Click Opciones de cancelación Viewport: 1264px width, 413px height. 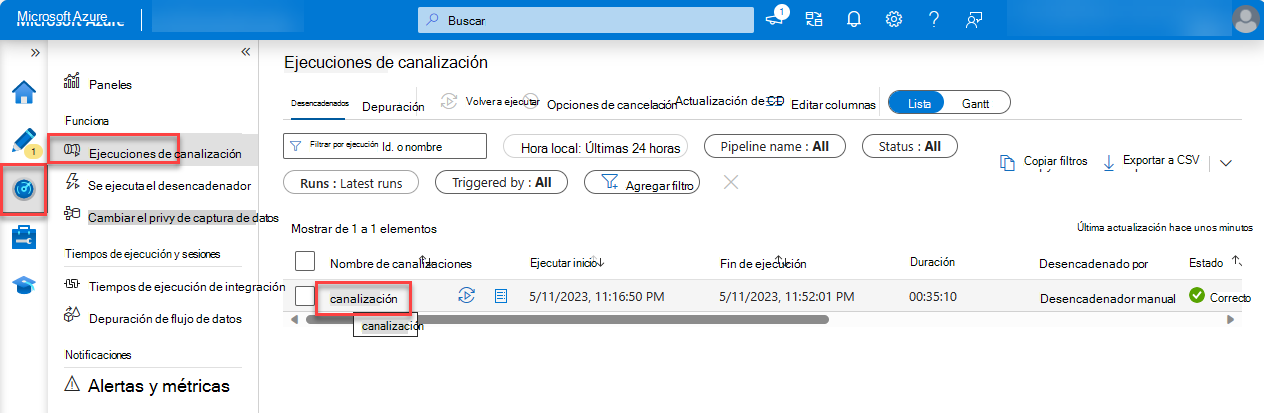[x=602, y=104]
